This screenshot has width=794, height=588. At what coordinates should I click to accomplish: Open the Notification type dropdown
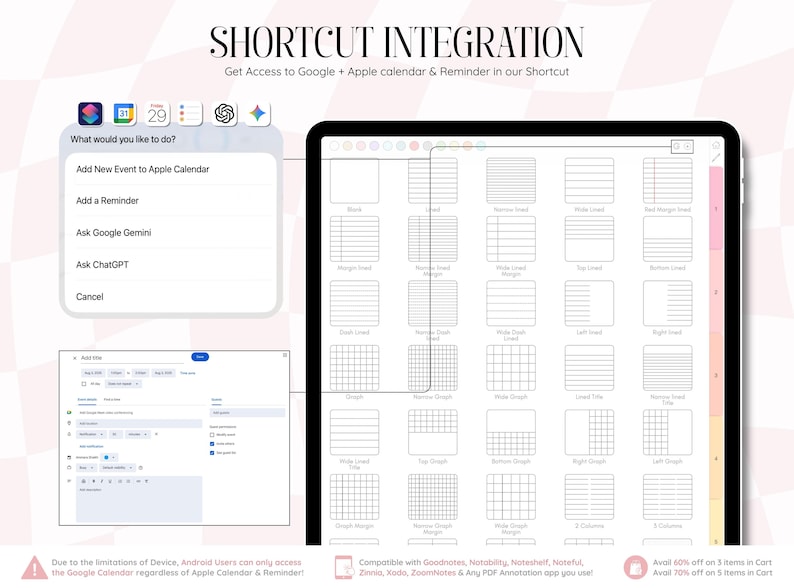pos(91,434)
